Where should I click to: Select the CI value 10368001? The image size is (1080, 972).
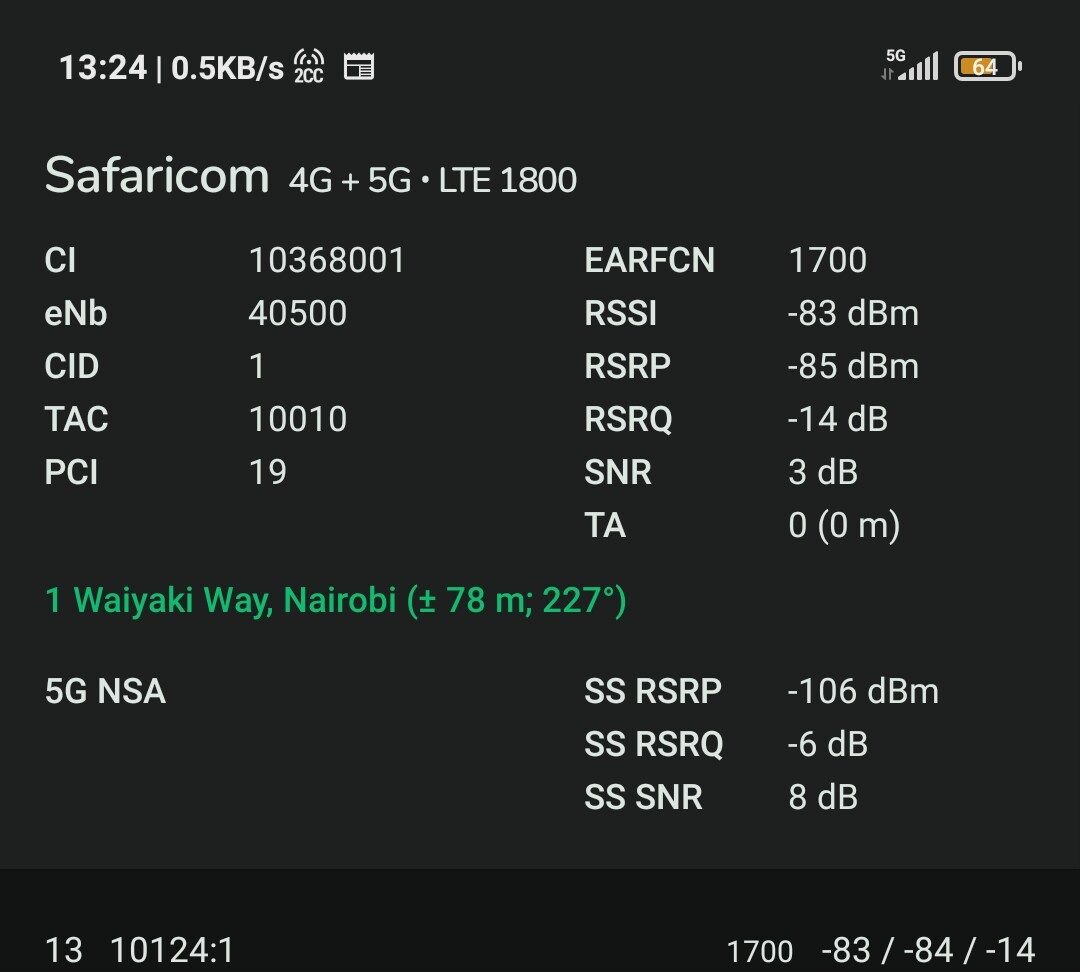[x=326, y=260]
